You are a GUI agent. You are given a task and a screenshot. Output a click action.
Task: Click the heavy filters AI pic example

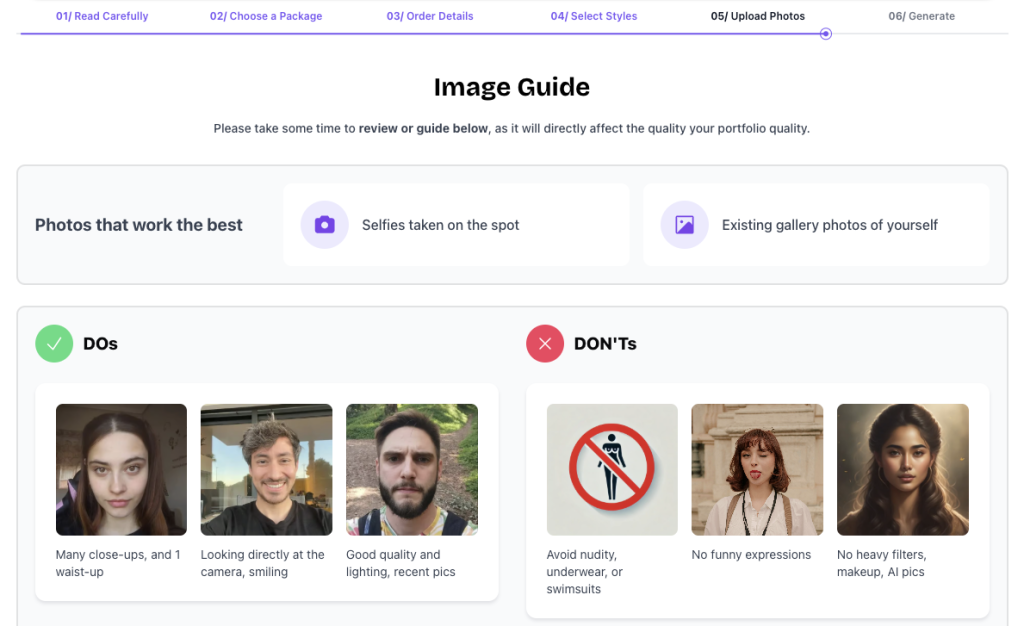click(902, 469)
